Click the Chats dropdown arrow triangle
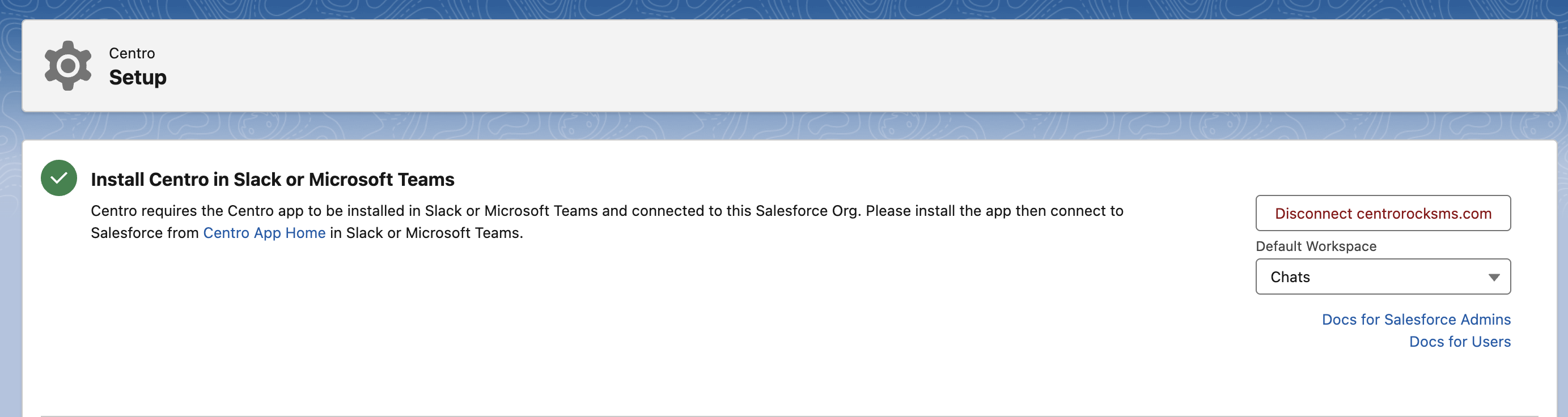The image size is (1568, 417). point(1494,277)
